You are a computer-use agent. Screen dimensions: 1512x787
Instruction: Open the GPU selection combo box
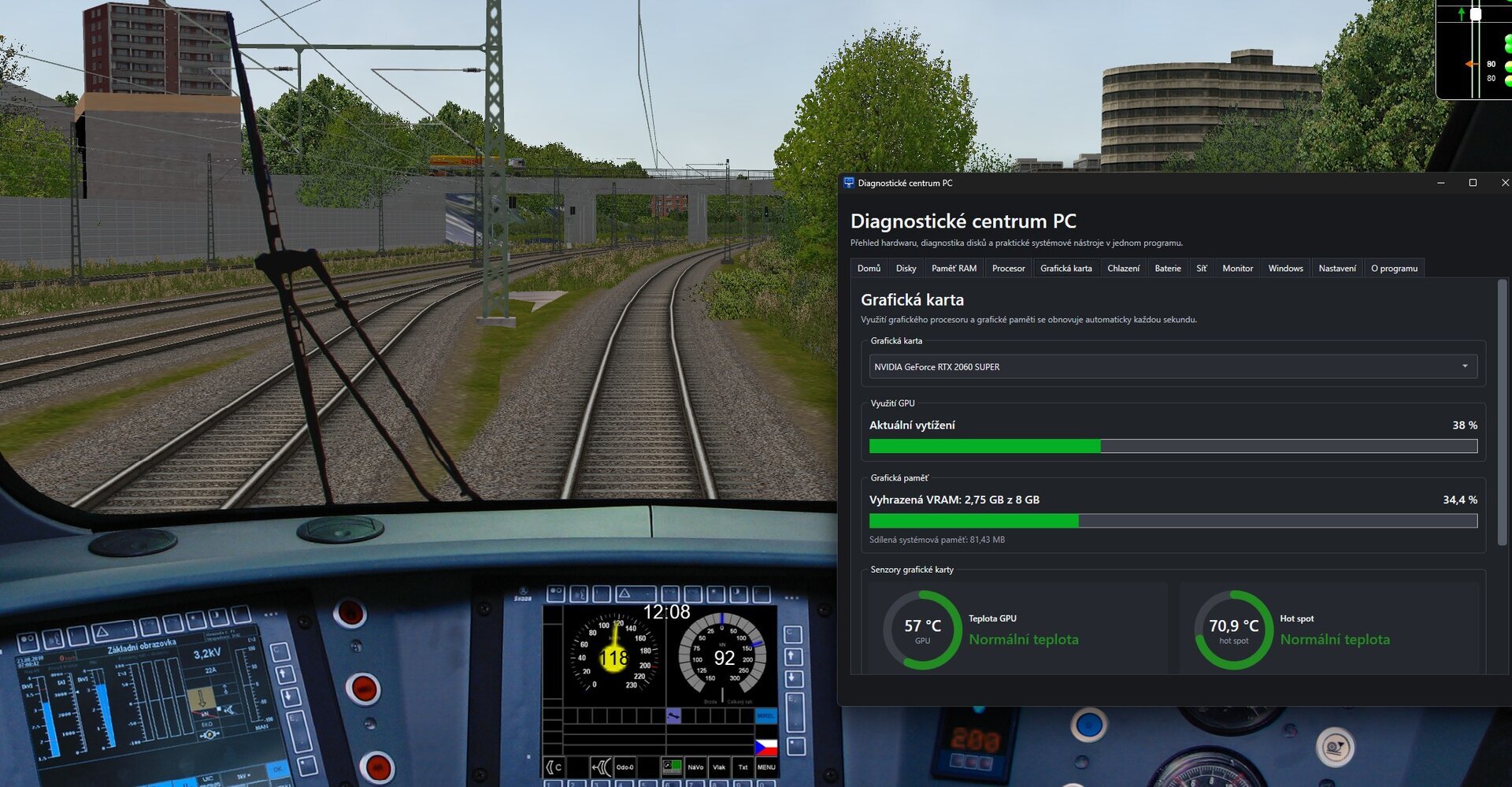tap(1173, 366)
